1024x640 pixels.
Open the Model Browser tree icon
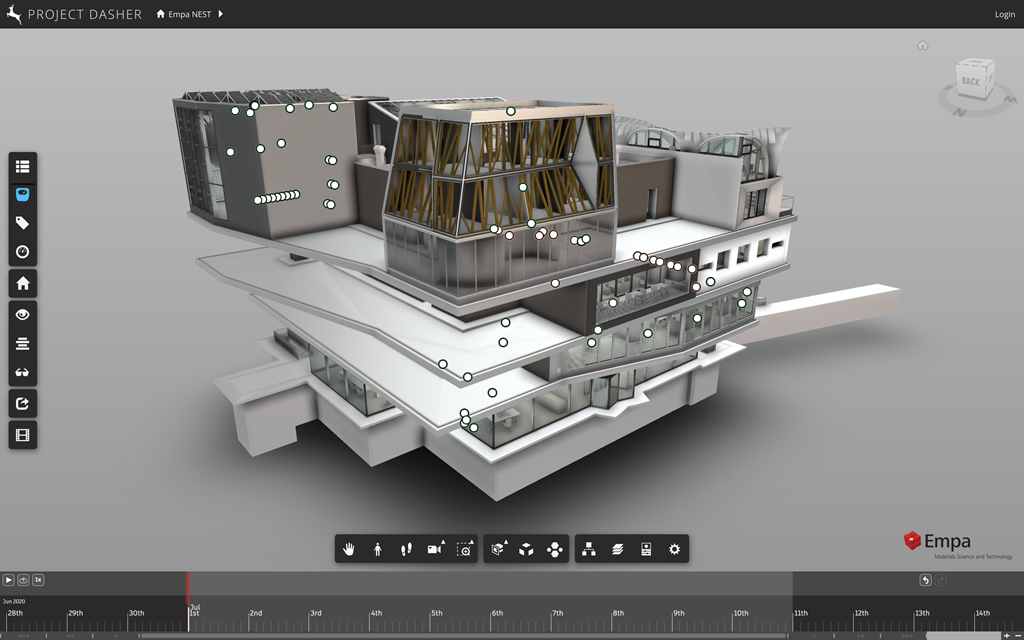589,549
